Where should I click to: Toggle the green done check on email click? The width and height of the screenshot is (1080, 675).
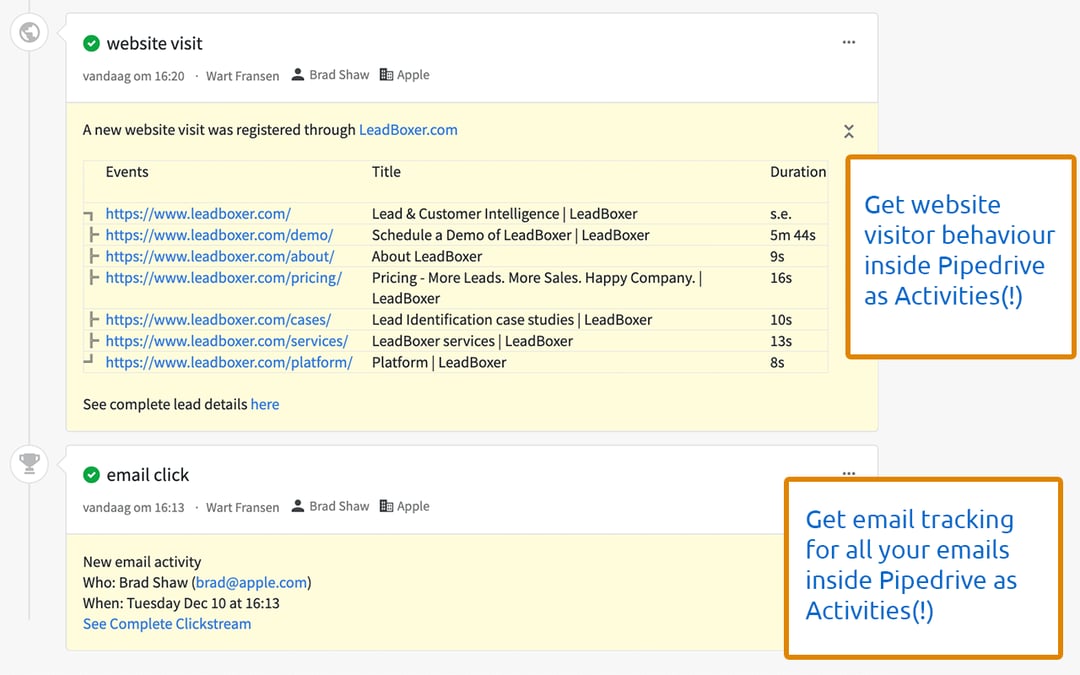point(91,475)
